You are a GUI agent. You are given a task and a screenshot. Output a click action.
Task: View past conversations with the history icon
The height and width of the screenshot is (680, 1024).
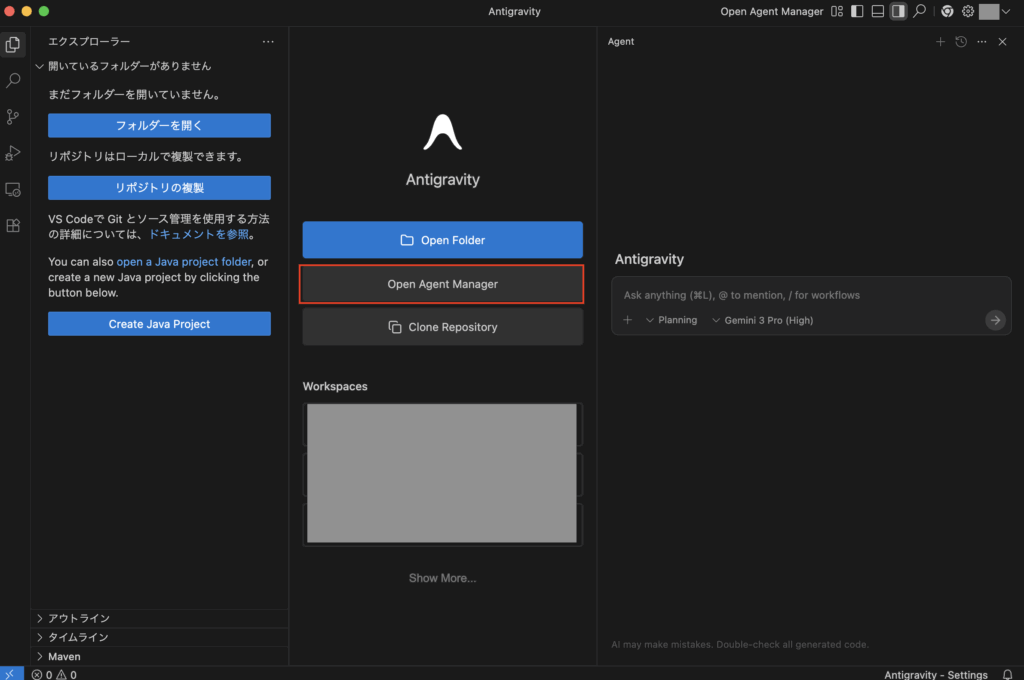click(x=961, y=42)
